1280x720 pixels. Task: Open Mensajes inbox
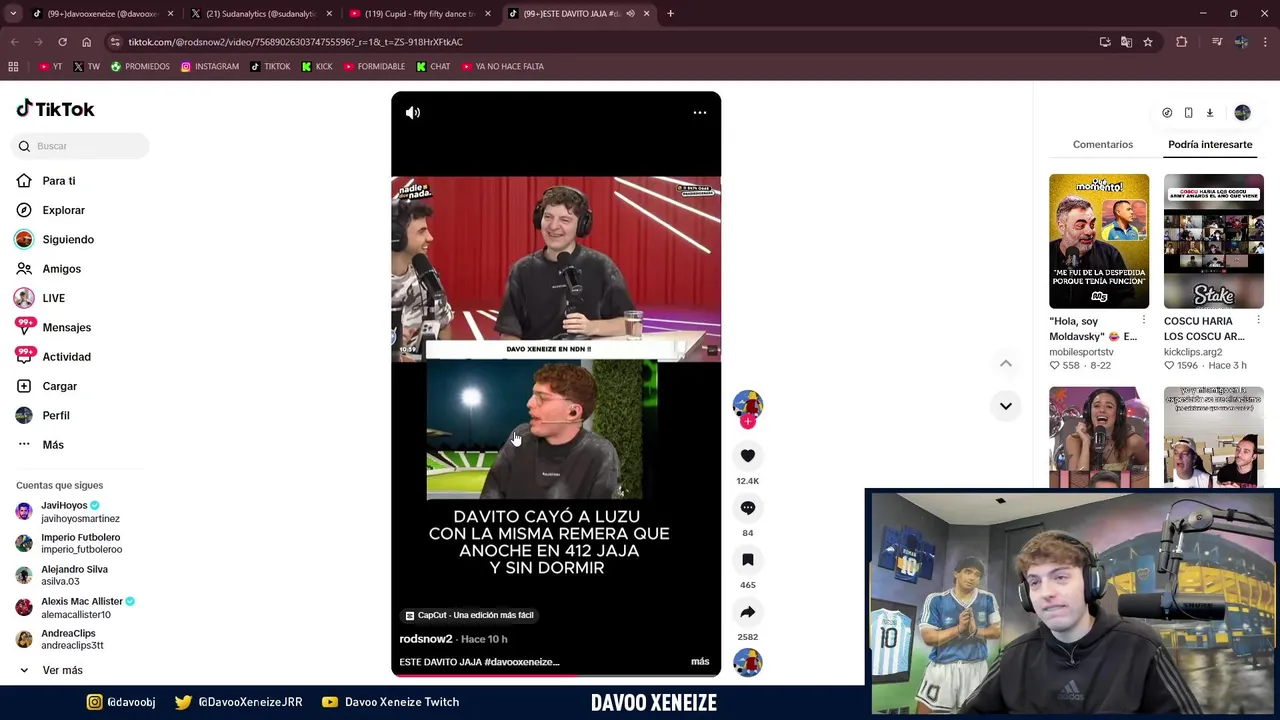point(66,327)
